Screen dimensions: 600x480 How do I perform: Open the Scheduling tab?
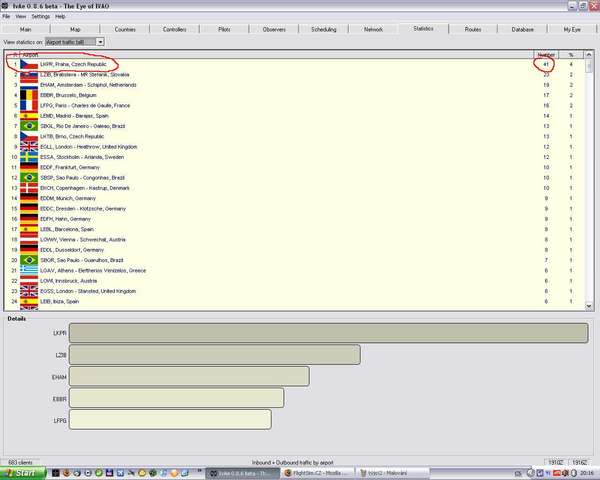pyautogui.click(x=324, y=29)
